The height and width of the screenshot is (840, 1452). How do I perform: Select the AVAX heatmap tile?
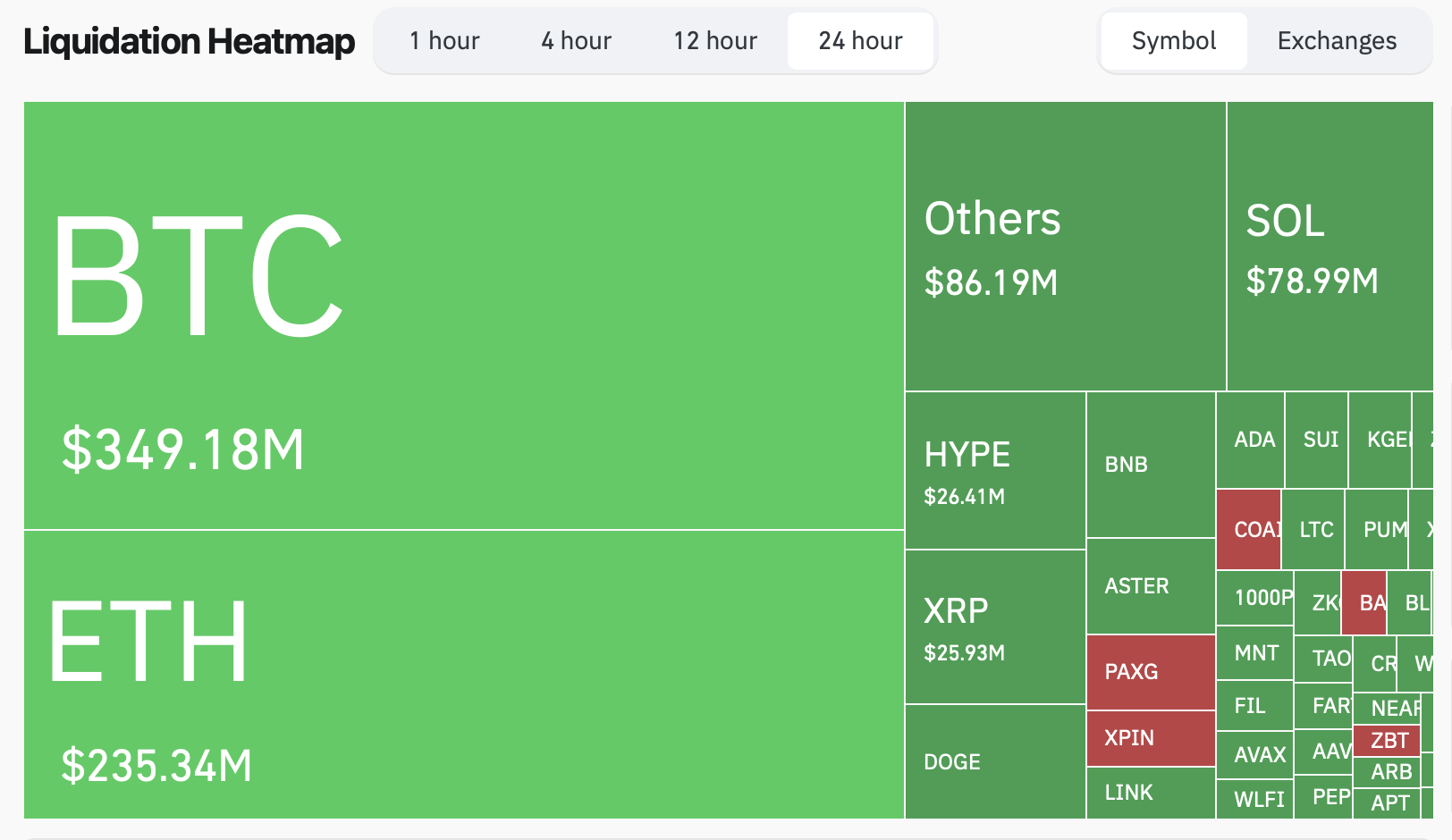coord(1254,754)
